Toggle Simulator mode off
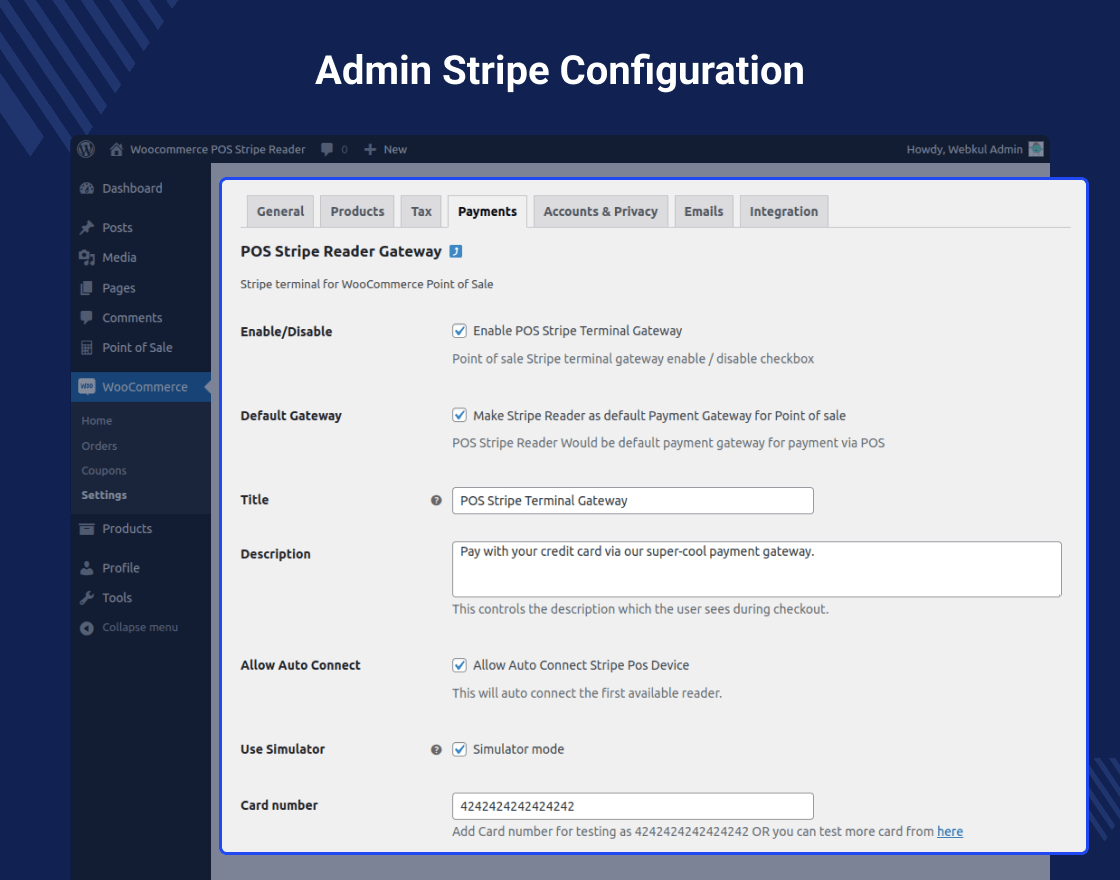The image size is (1120, 880). click(x=459, y=749)
